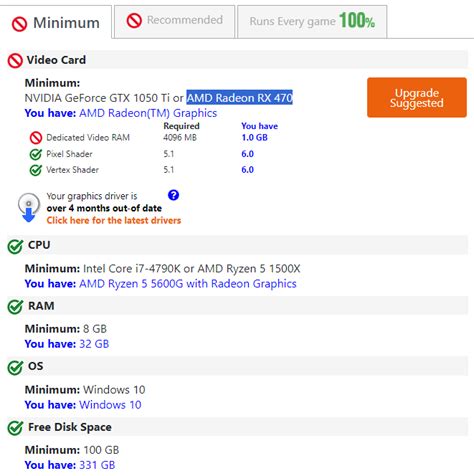Click here for the latest drivers link
Viewport: 474px width, 476px height.
114,220
